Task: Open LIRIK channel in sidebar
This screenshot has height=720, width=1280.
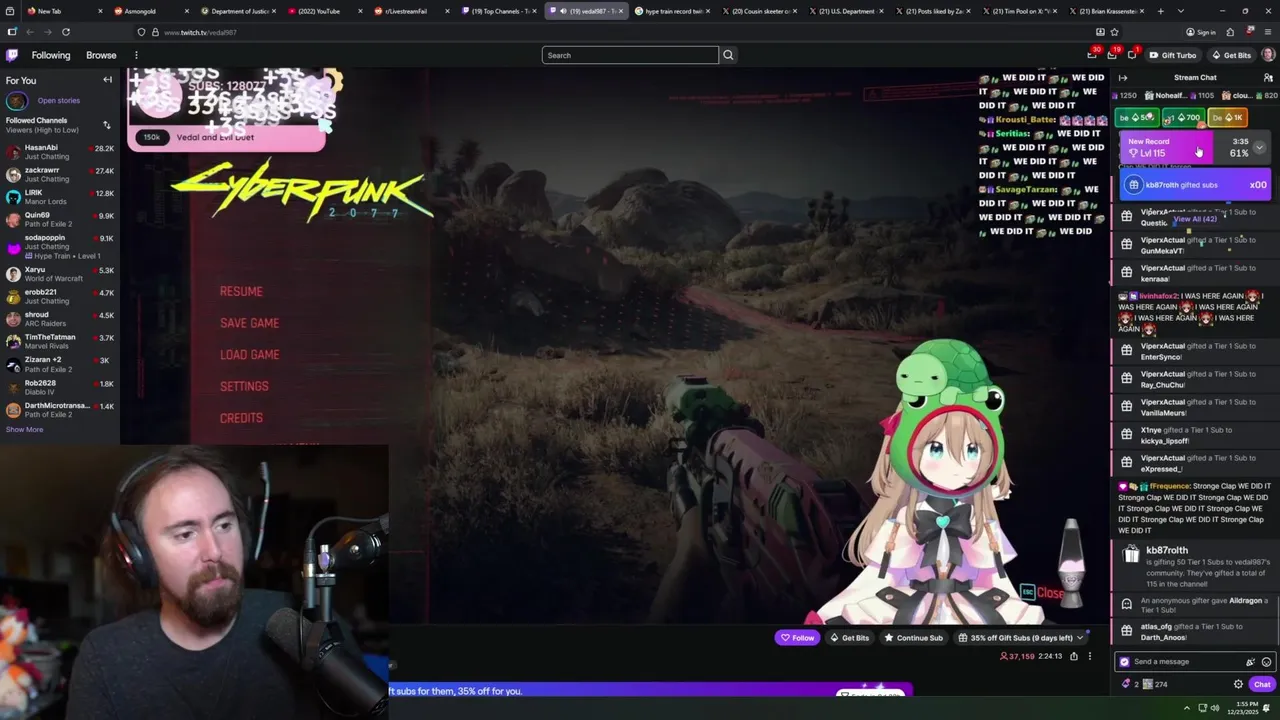Action: pos(60,197)
